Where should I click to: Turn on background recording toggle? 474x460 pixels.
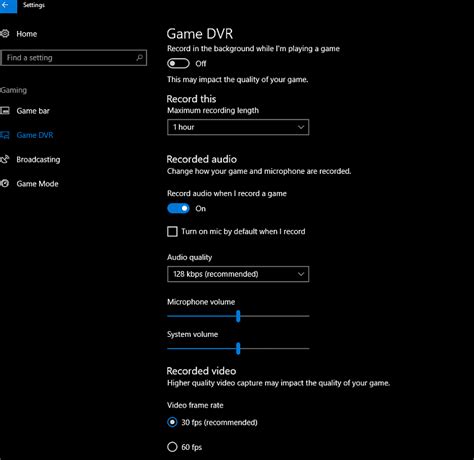[x=178, y=63]
